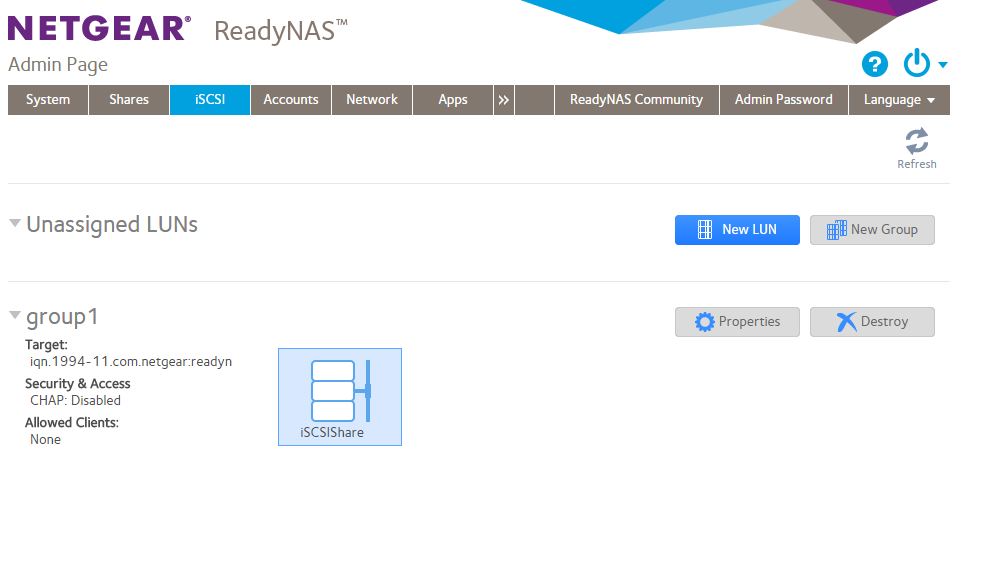
Task: Switch to the System tab
Action: [x=48, y=100]
